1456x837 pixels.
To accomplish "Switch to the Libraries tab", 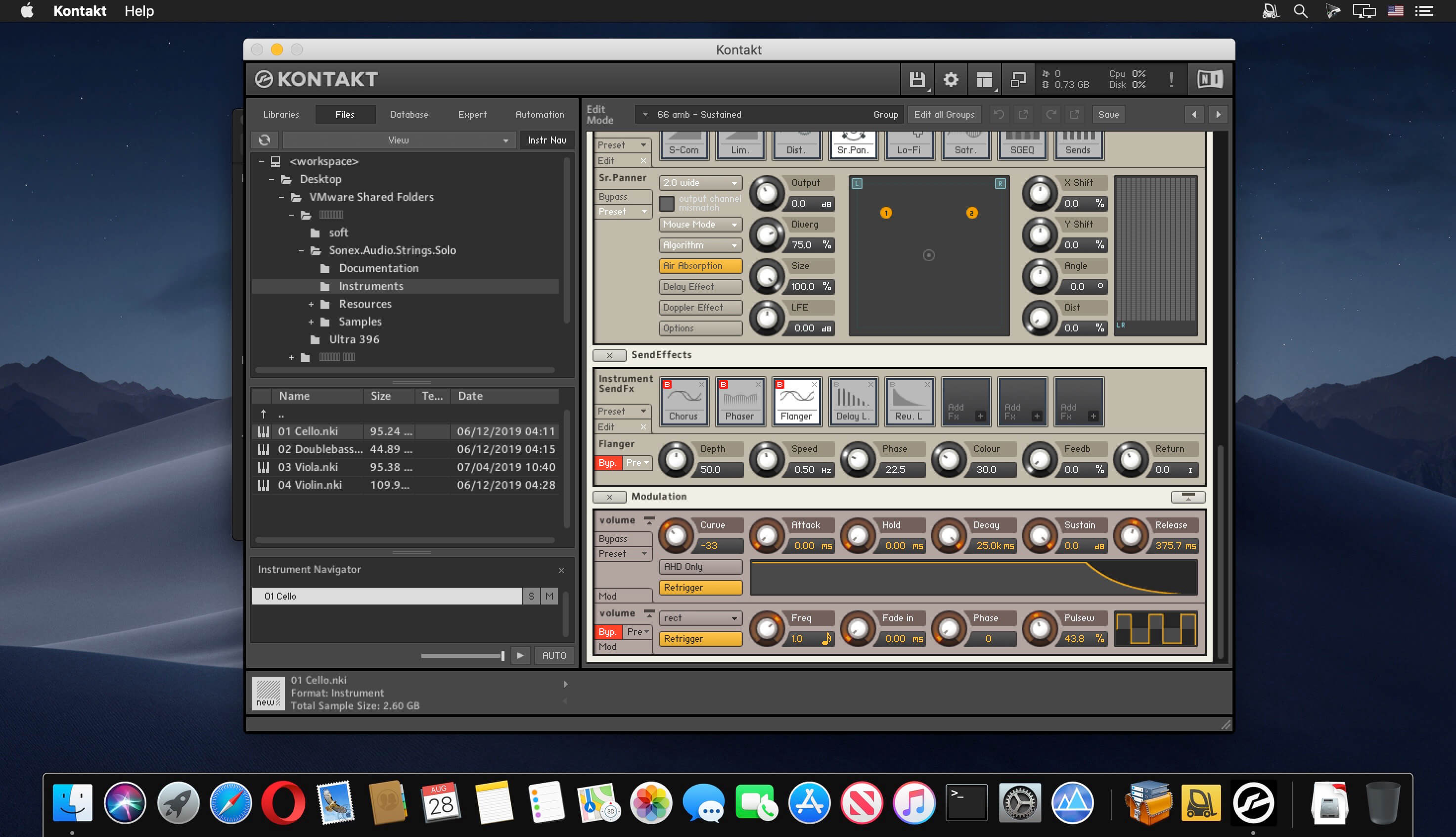I will tap(281, 114).
